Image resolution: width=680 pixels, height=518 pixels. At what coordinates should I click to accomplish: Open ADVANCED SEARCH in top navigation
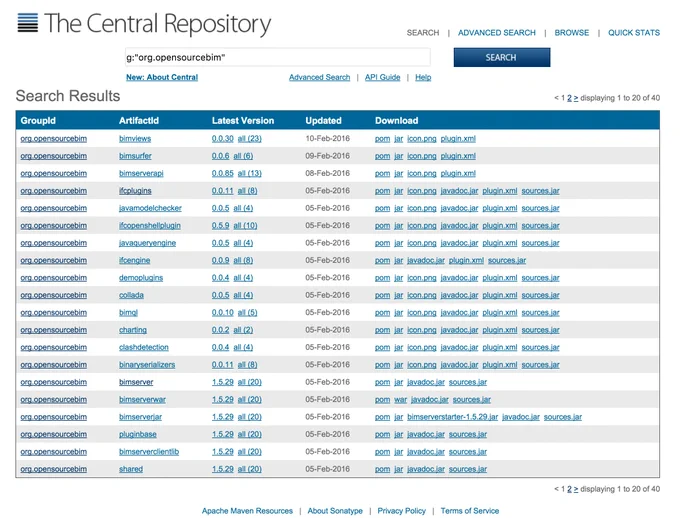click(497, 33)
